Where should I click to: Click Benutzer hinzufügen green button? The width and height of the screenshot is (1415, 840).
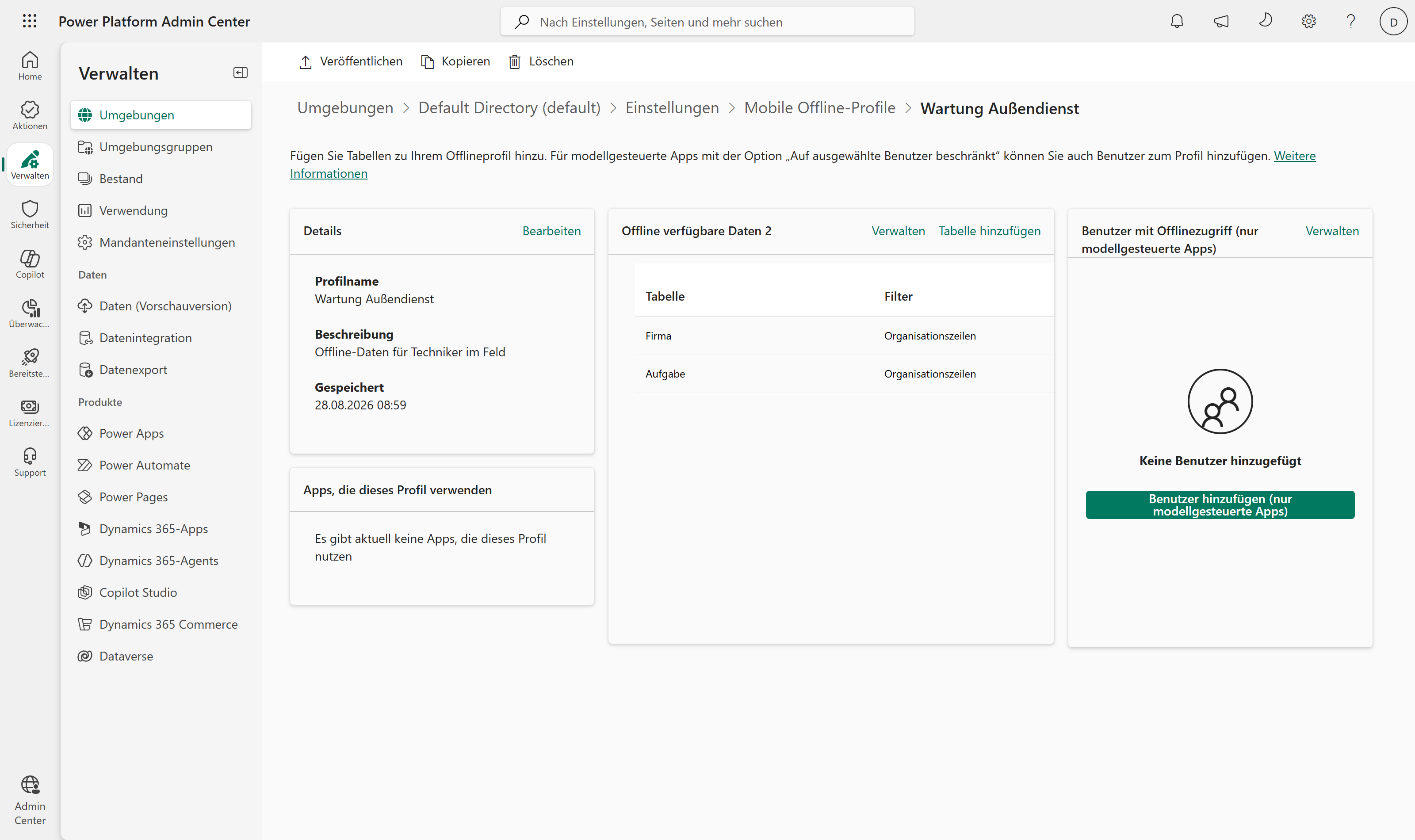coord(1220,504)
